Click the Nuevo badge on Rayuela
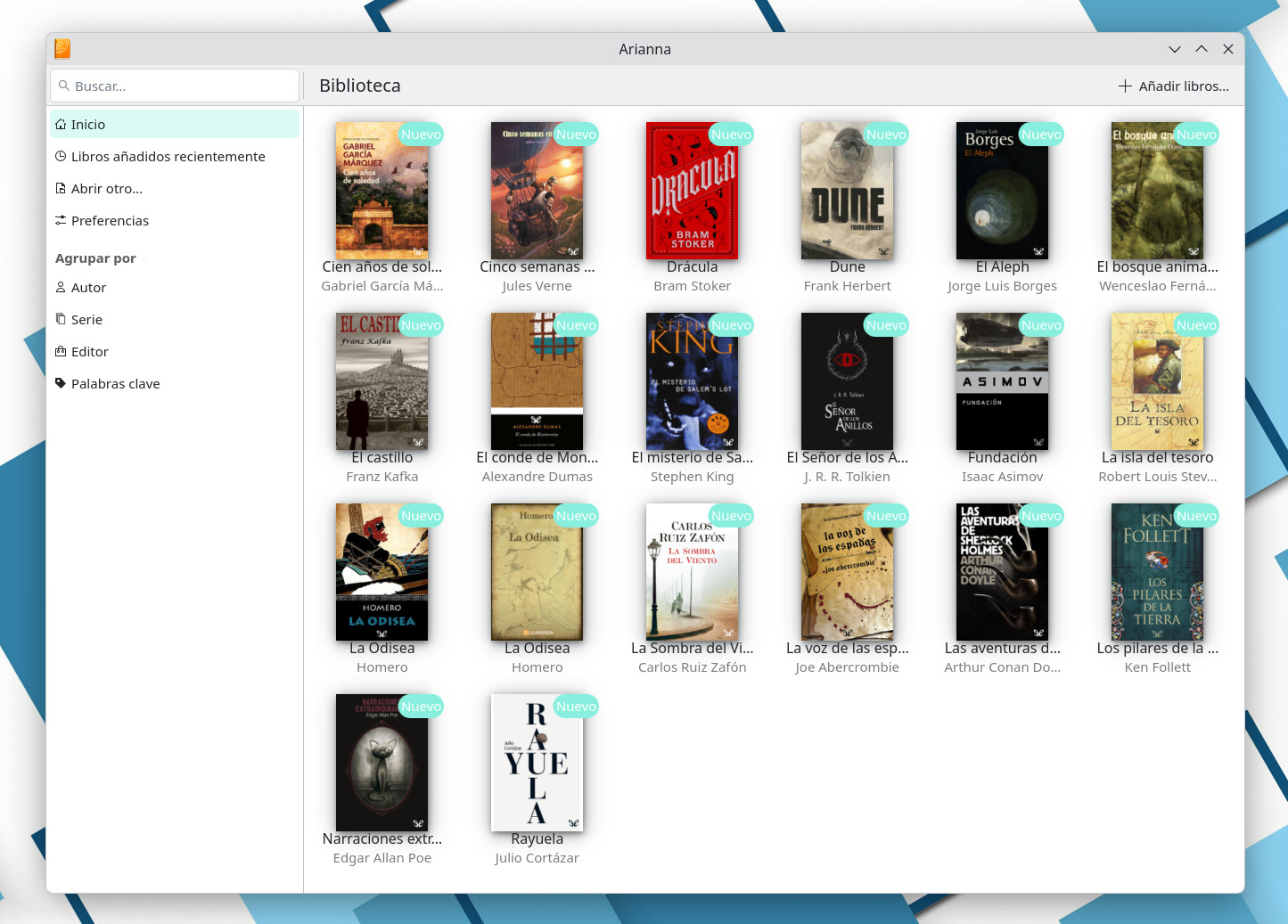This screenshot has width=1288, height=924. (x=576, y=707)
